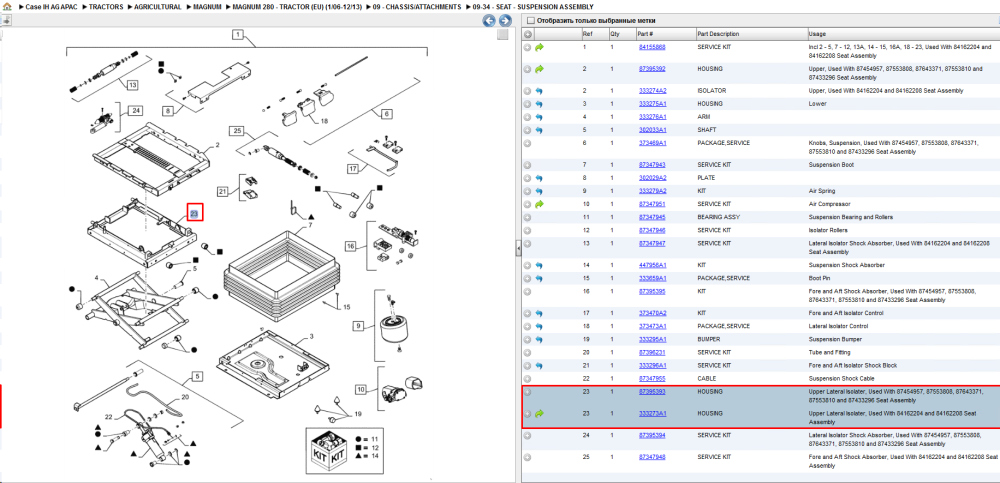Select callout 25 in the diagram
Screen dimensions: 1000x483
pyautogui.click(x=237, y=131)
